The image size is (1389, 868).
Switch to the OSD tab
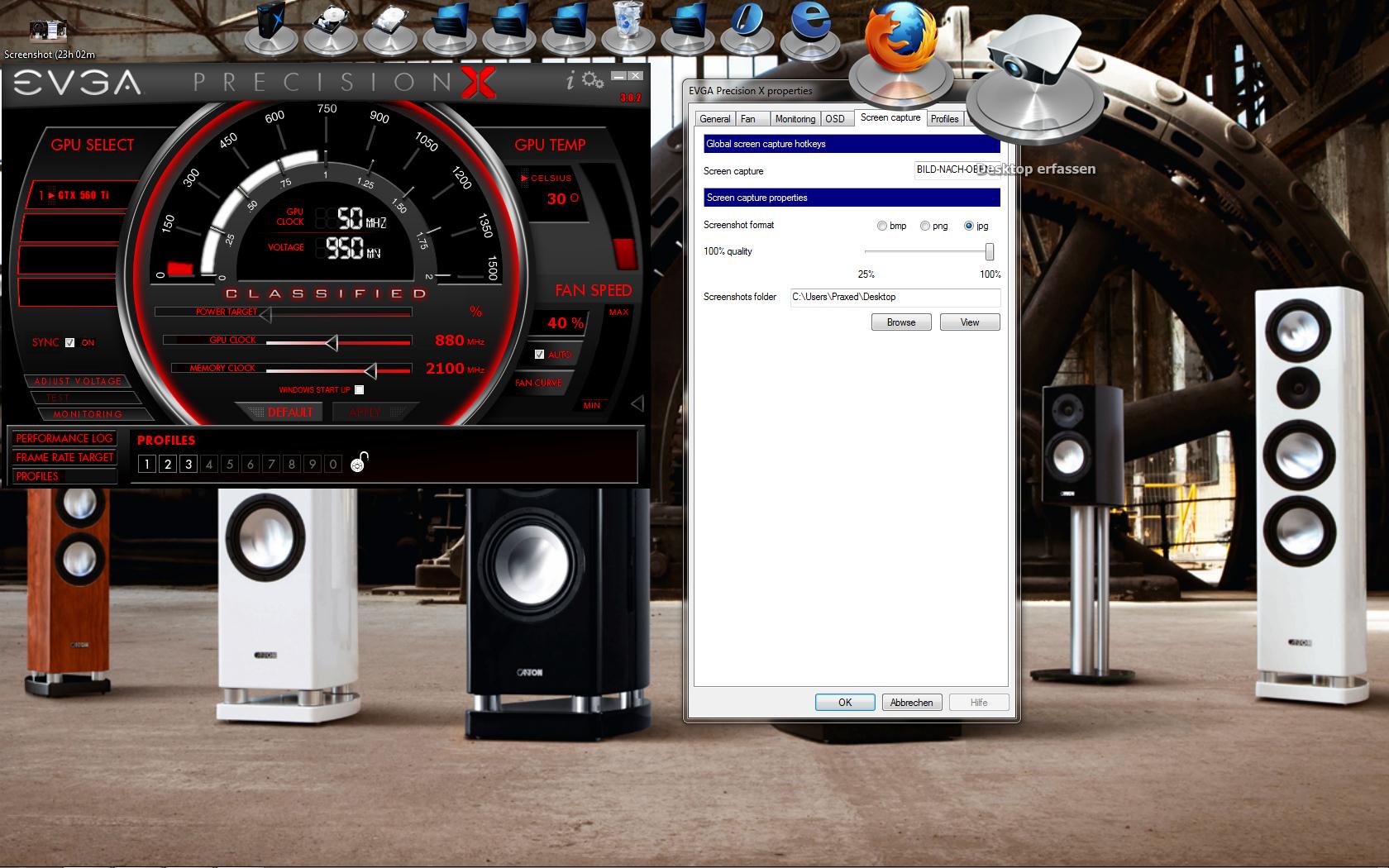click(x=835, y=119)
